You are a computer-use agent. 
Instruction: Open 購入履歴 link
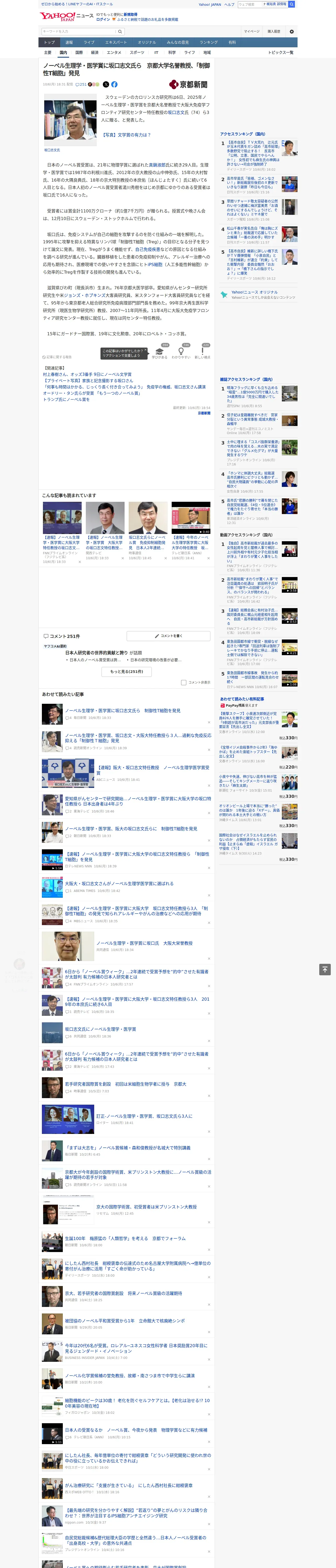click(x=274, y=32)
